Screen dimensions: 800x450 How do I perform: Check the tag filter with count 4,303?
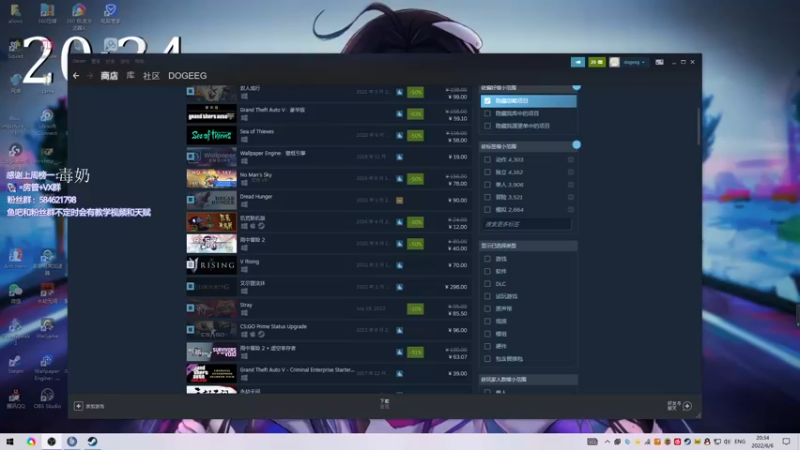tap(487, 160)
